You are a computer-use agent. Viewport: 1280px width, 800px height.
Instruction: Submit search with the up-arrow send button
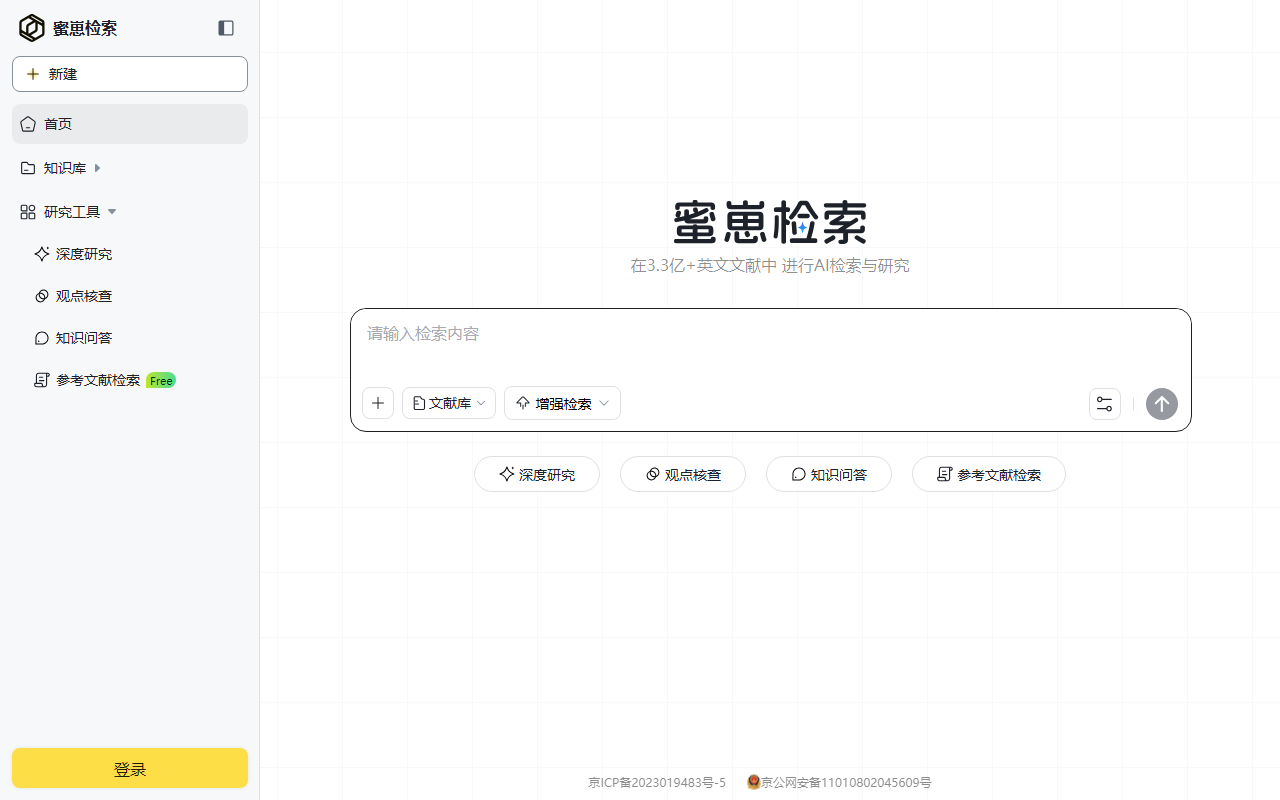[1162, 404]
